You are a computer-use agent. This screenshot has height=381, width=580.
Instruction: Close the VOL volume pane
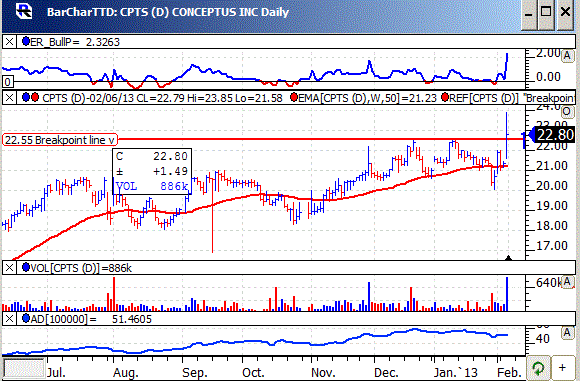point(9,268)
